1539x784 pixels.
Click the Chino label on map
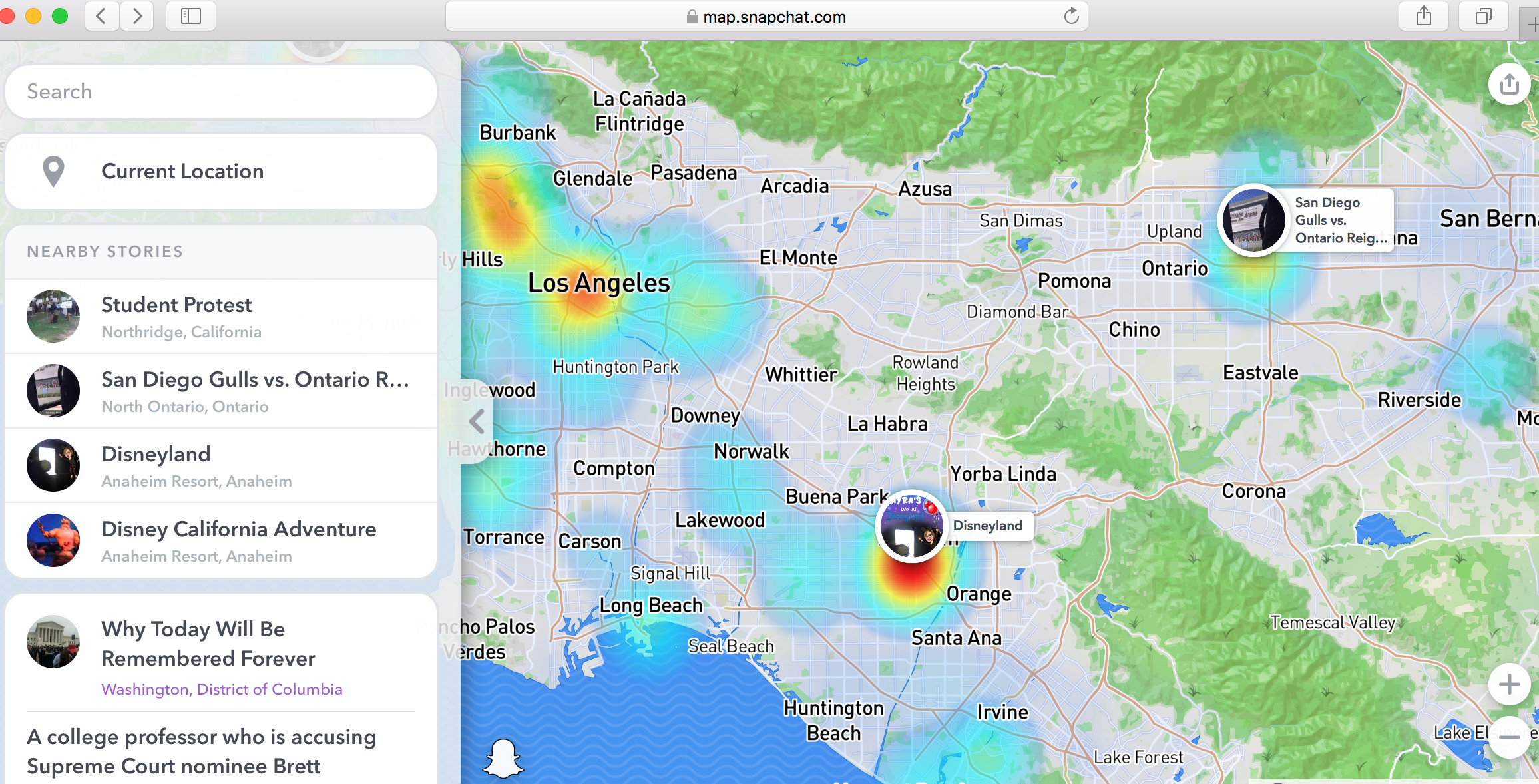coord(1134,330)
